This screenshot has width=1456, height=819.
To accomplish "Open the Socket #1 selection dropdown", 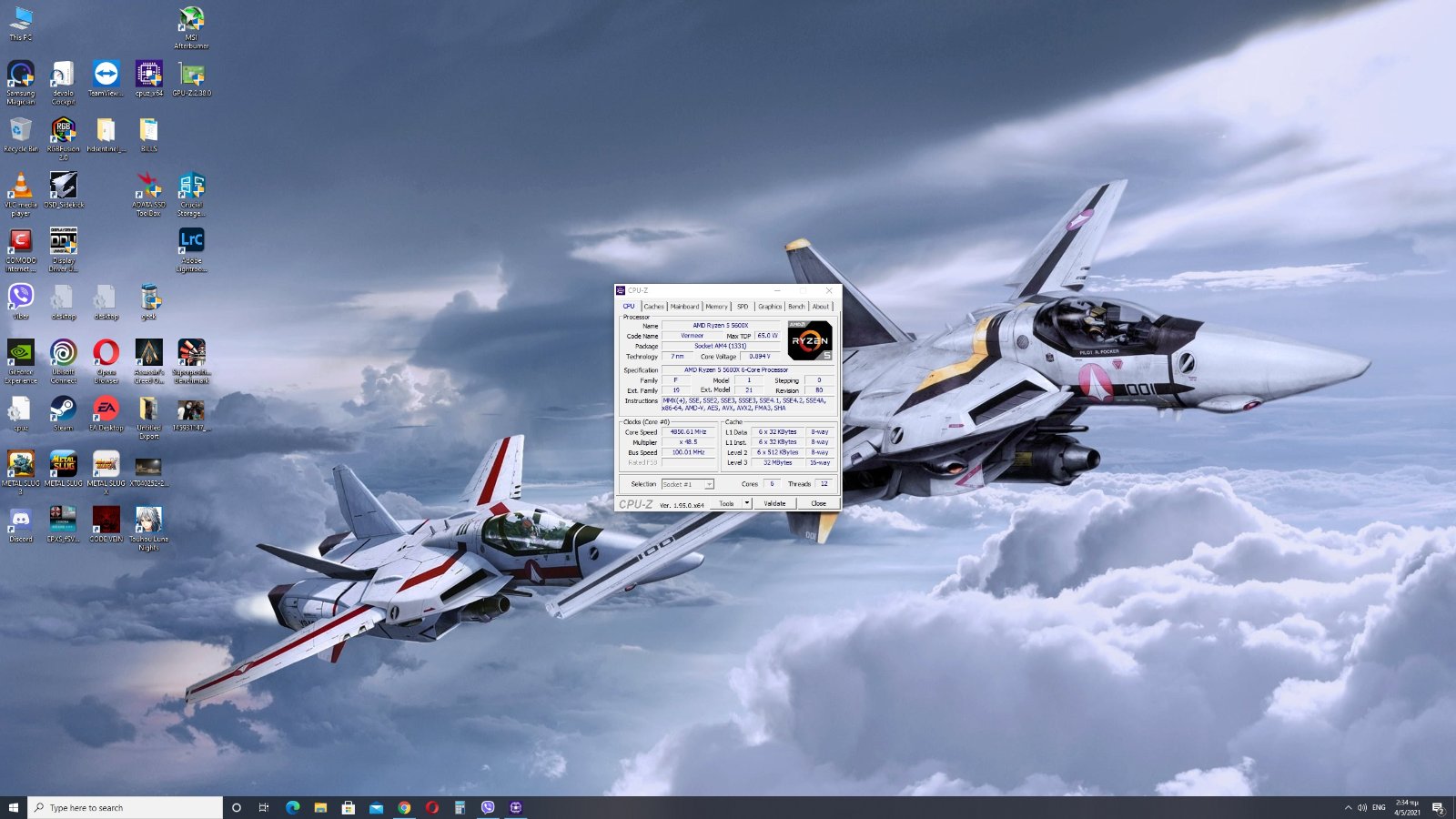I will [688, 484].
